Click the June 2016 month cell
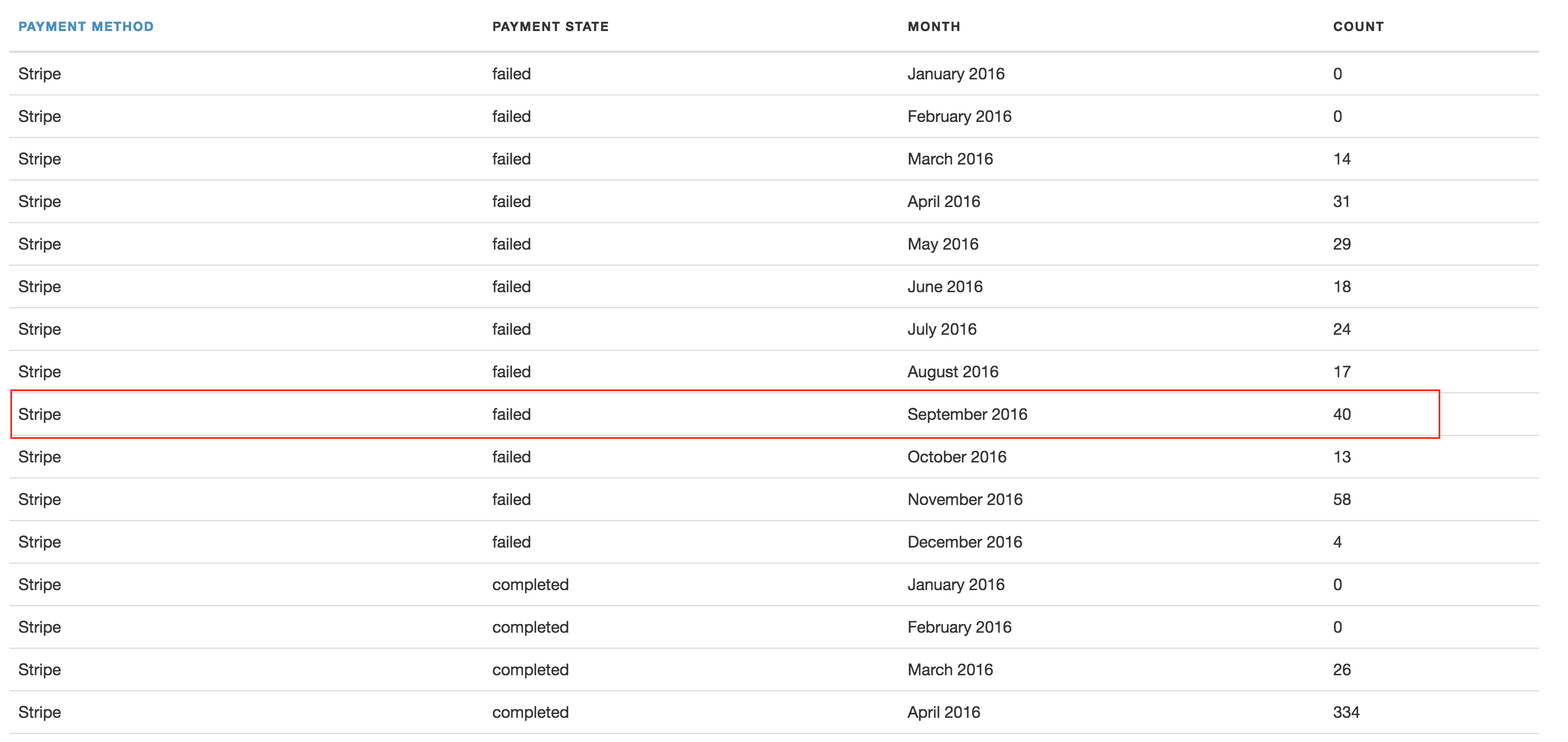 tap(944, 286)
